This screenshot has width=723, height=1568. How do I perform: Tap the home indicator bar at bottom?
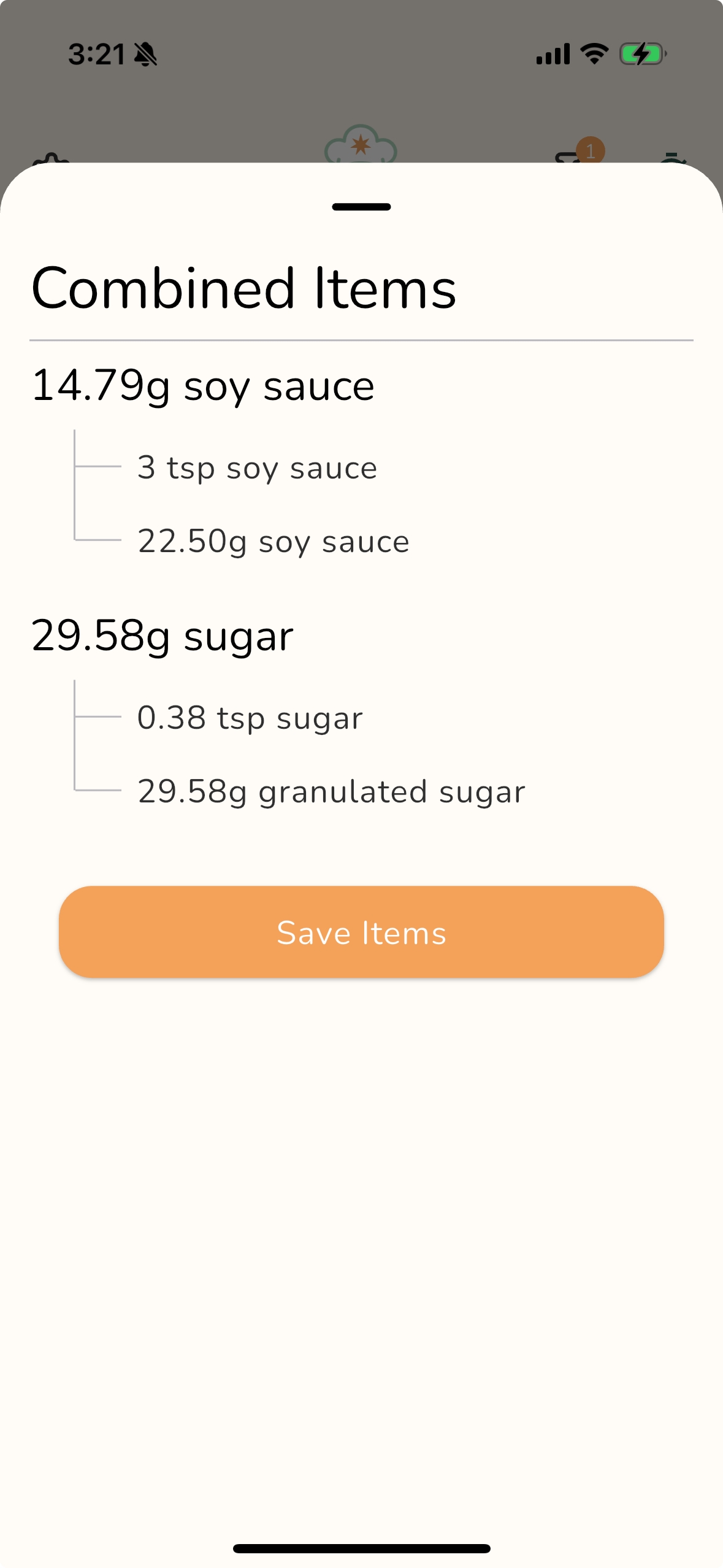tap(361, 1548)
